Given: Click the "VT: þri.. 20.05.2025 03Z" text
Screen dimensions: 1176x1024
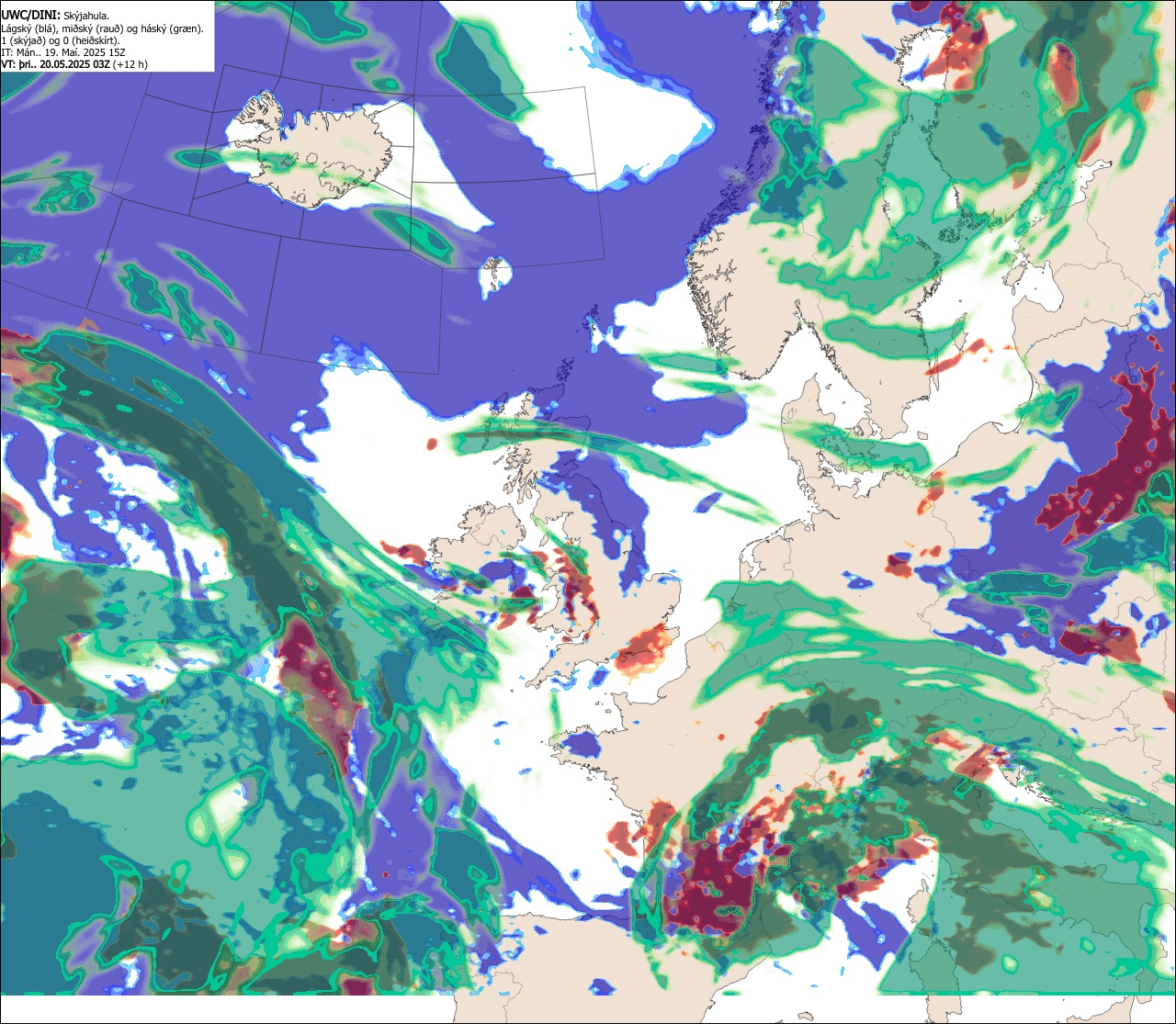Looking at the screenshot, I should 56,64.
